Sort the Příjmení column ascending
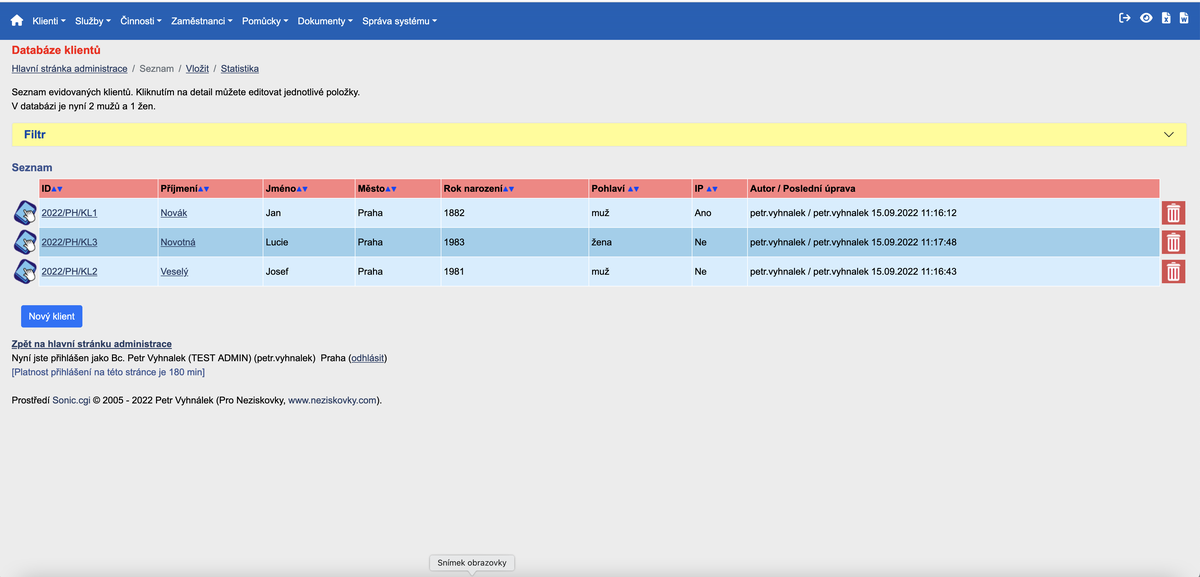The image size is (1200, 577). click(x=200, y=187)
